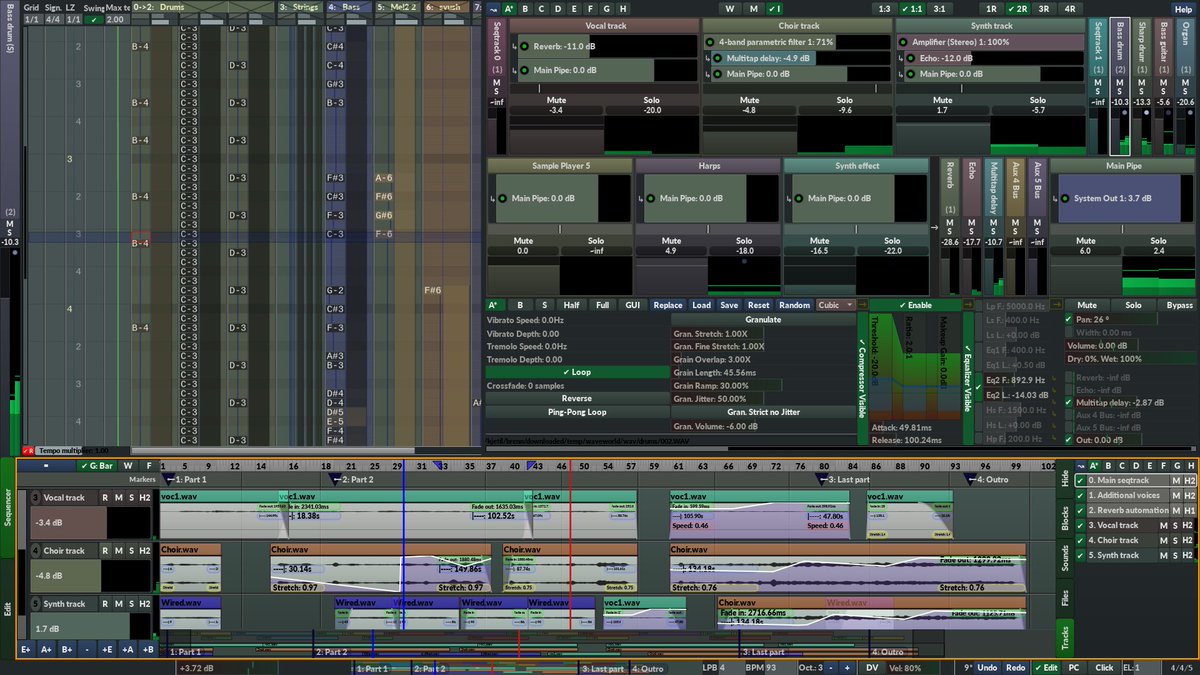Click the F button in sequencer header
1200x675 pixels.
148,465
